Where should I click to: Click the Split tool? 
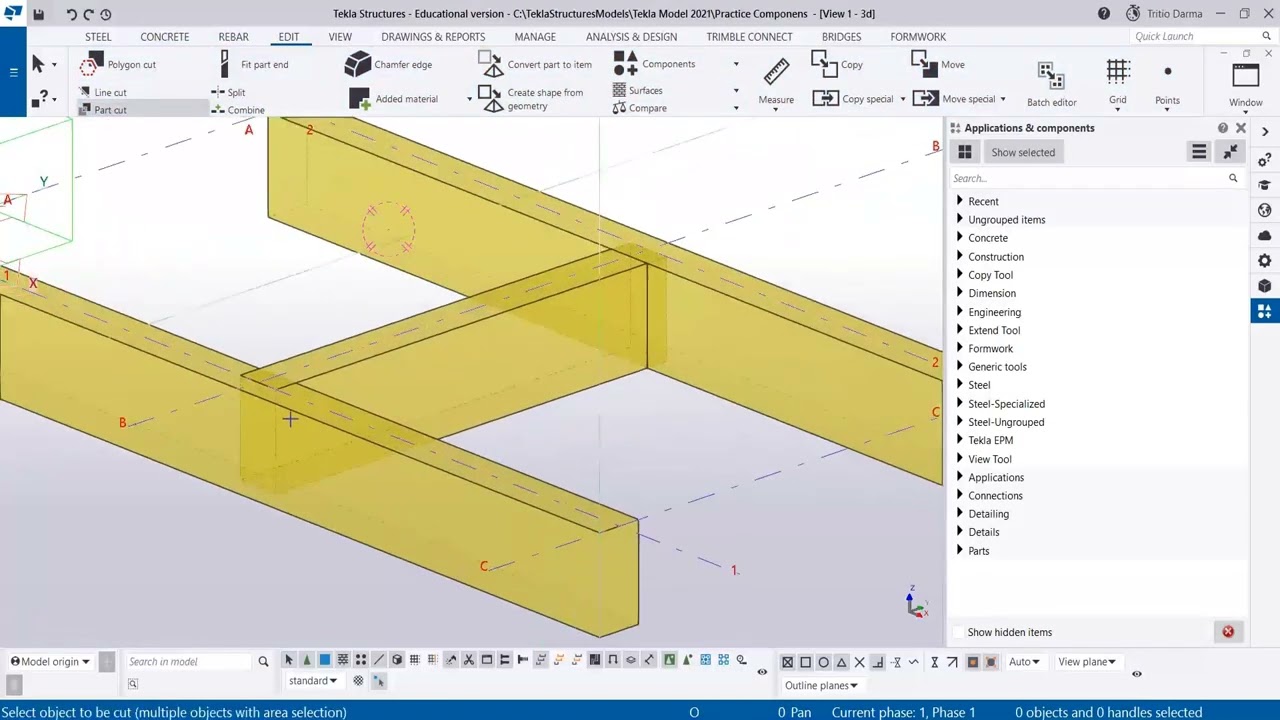pos(228,92)
